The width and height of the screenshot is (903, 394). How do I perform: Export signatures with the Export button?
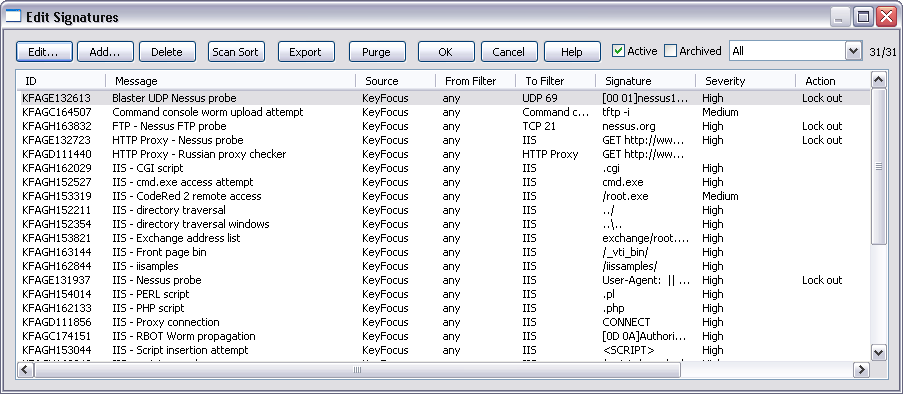(306, 52)
